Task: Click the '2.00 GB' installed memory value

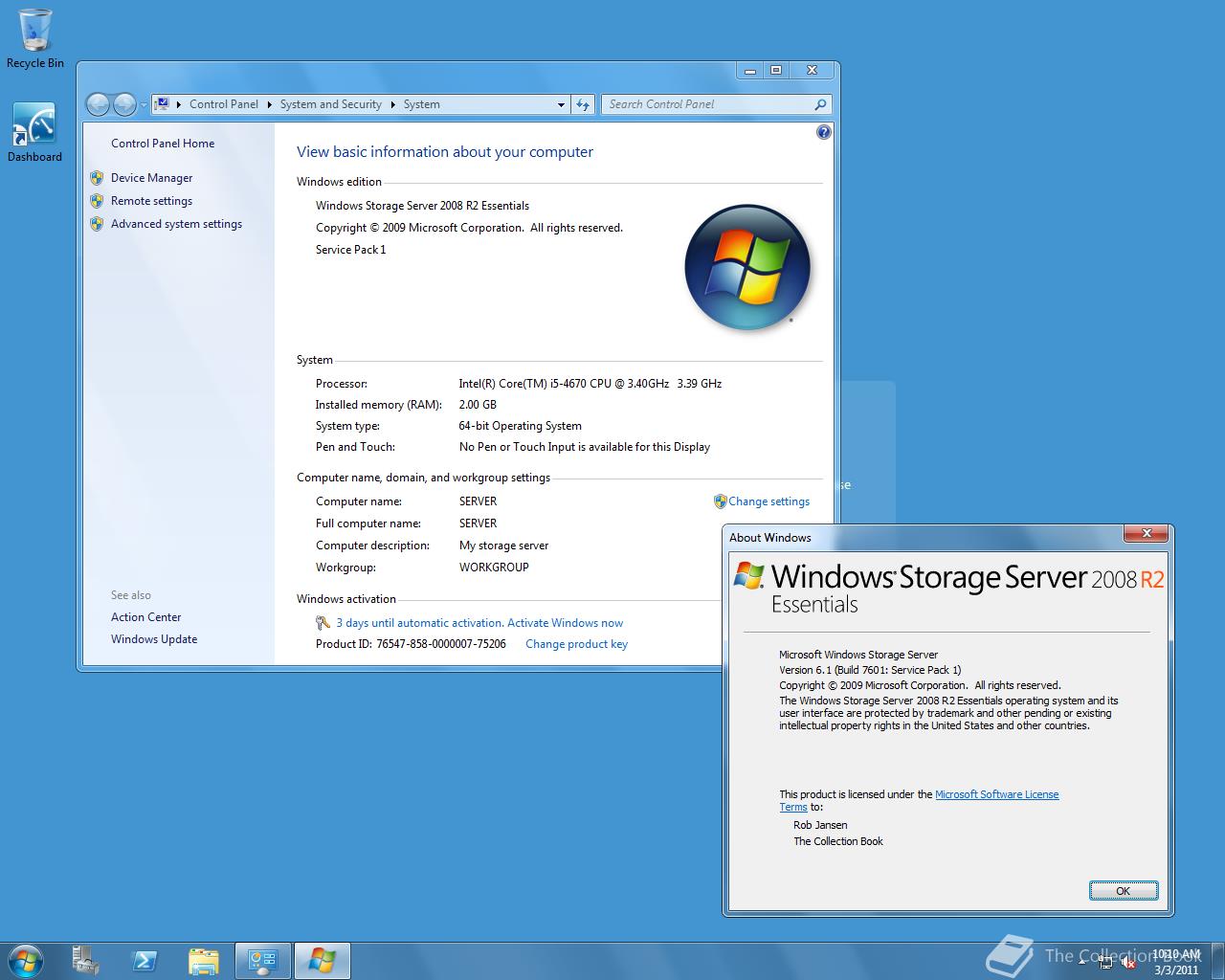Action: coord(478,405)
